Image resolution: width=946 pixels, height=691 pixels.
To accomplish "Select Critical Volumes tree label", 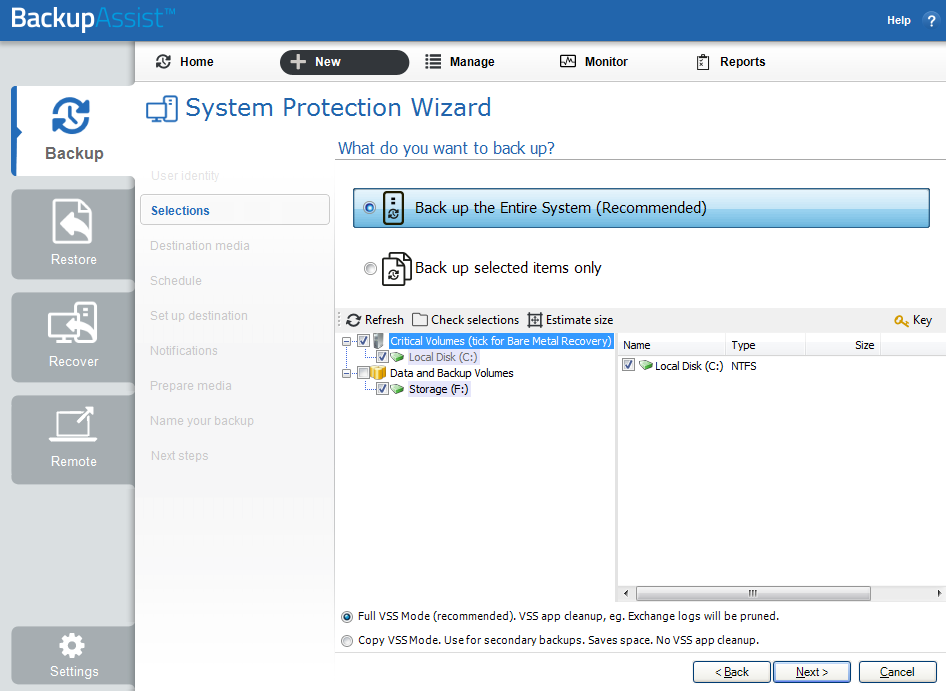I will (x=501, y=341).
